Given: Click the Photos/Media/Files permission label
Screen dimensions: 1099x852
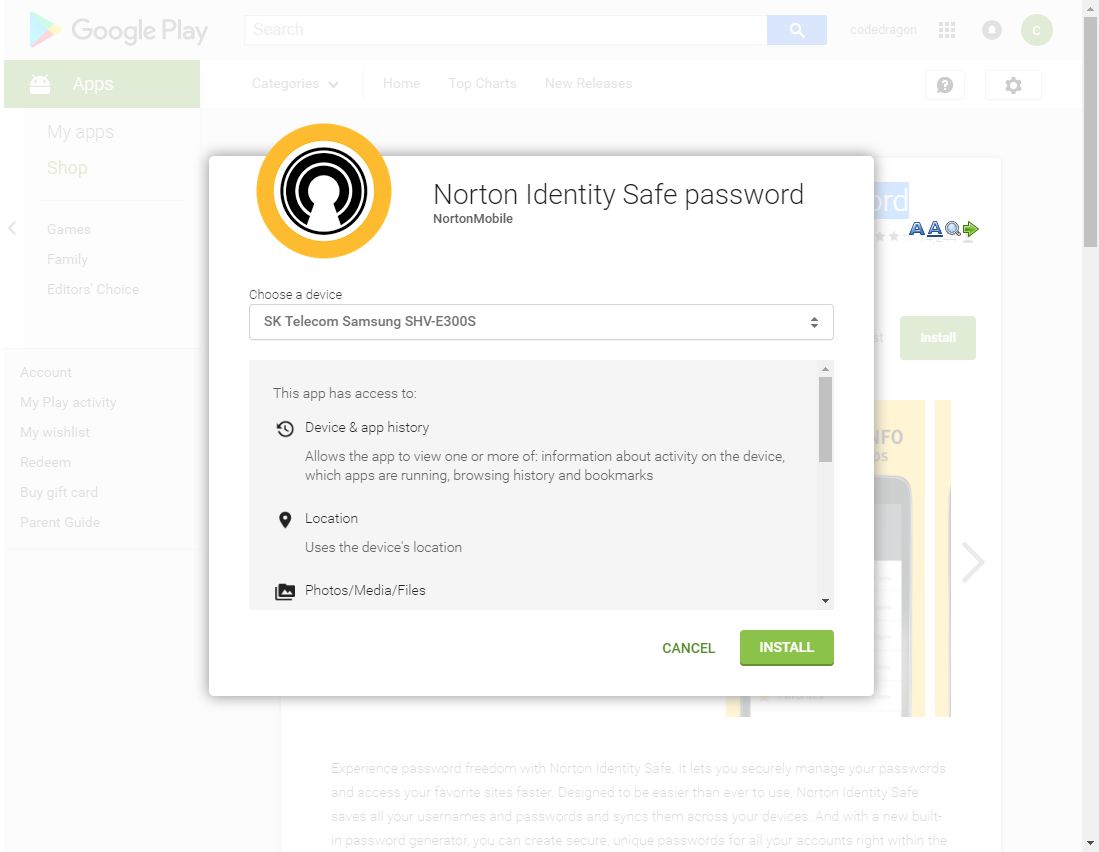Looking at the screenshot, I should pos(365,591).
